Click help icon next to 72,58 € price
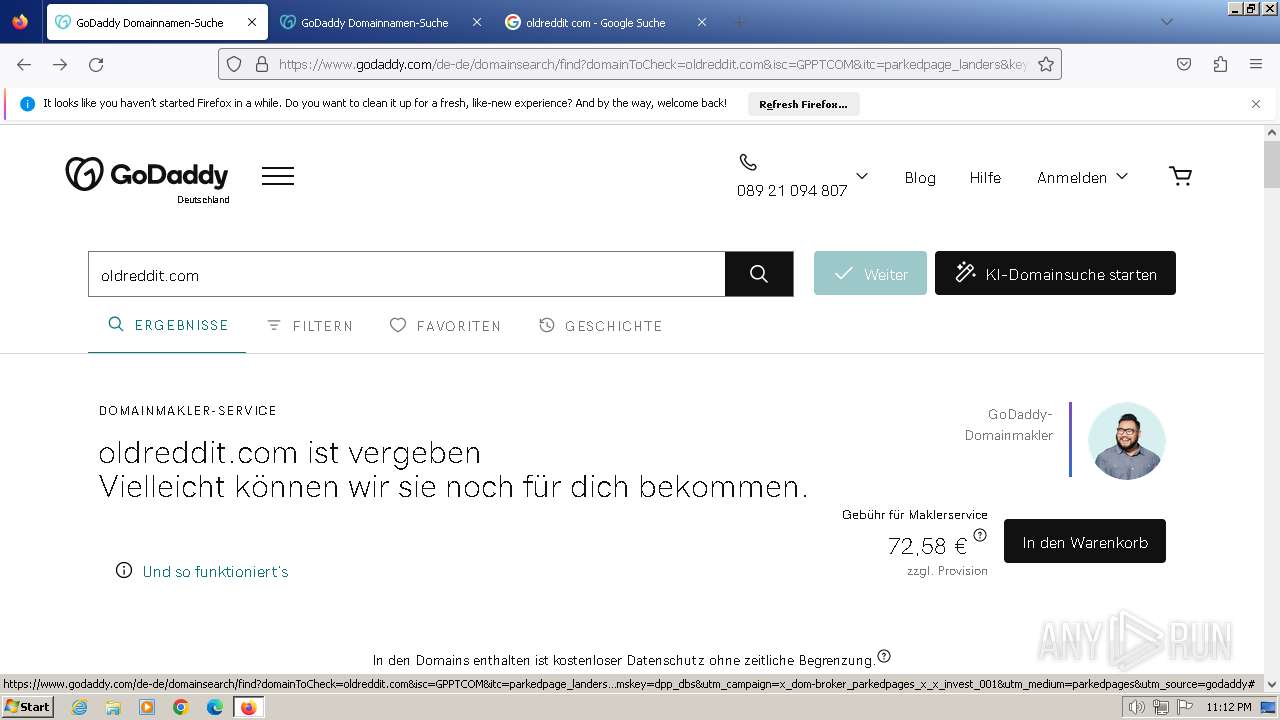This screenshot has height=720, width=1280. (x=980, y=535)
